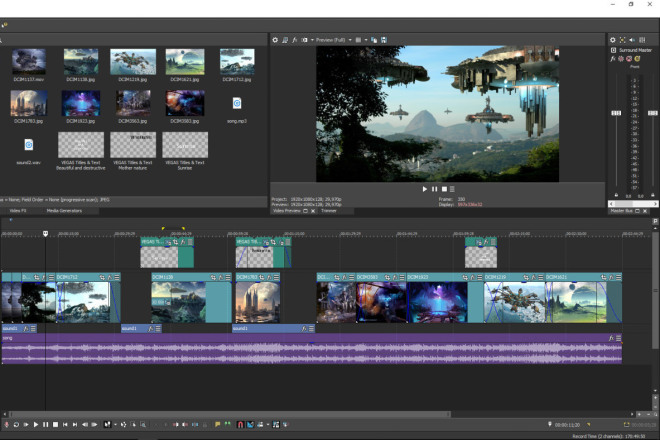The width and height of the screenshot is (660, 440).
Task: Open Video Output FX in preview toolbar
Action: point(295,40)
